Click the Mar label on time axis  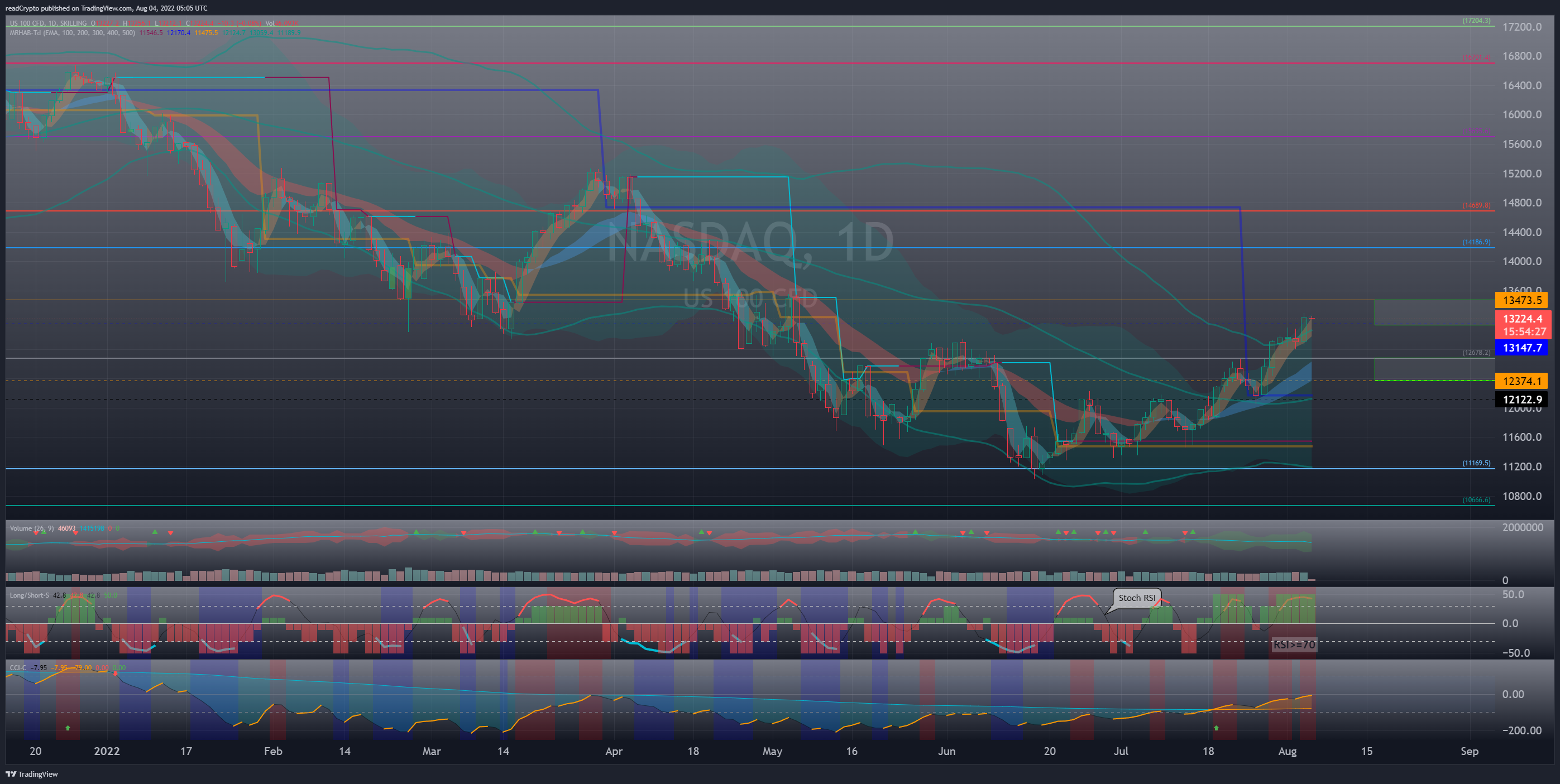[x=431, y=751]
